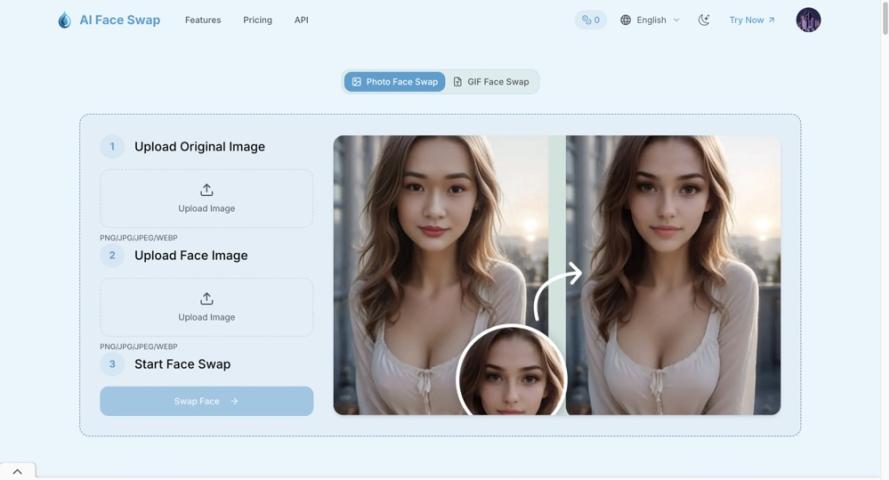Select the Photo Face Swap tab

pyautogui.click(x=395, y=82)
